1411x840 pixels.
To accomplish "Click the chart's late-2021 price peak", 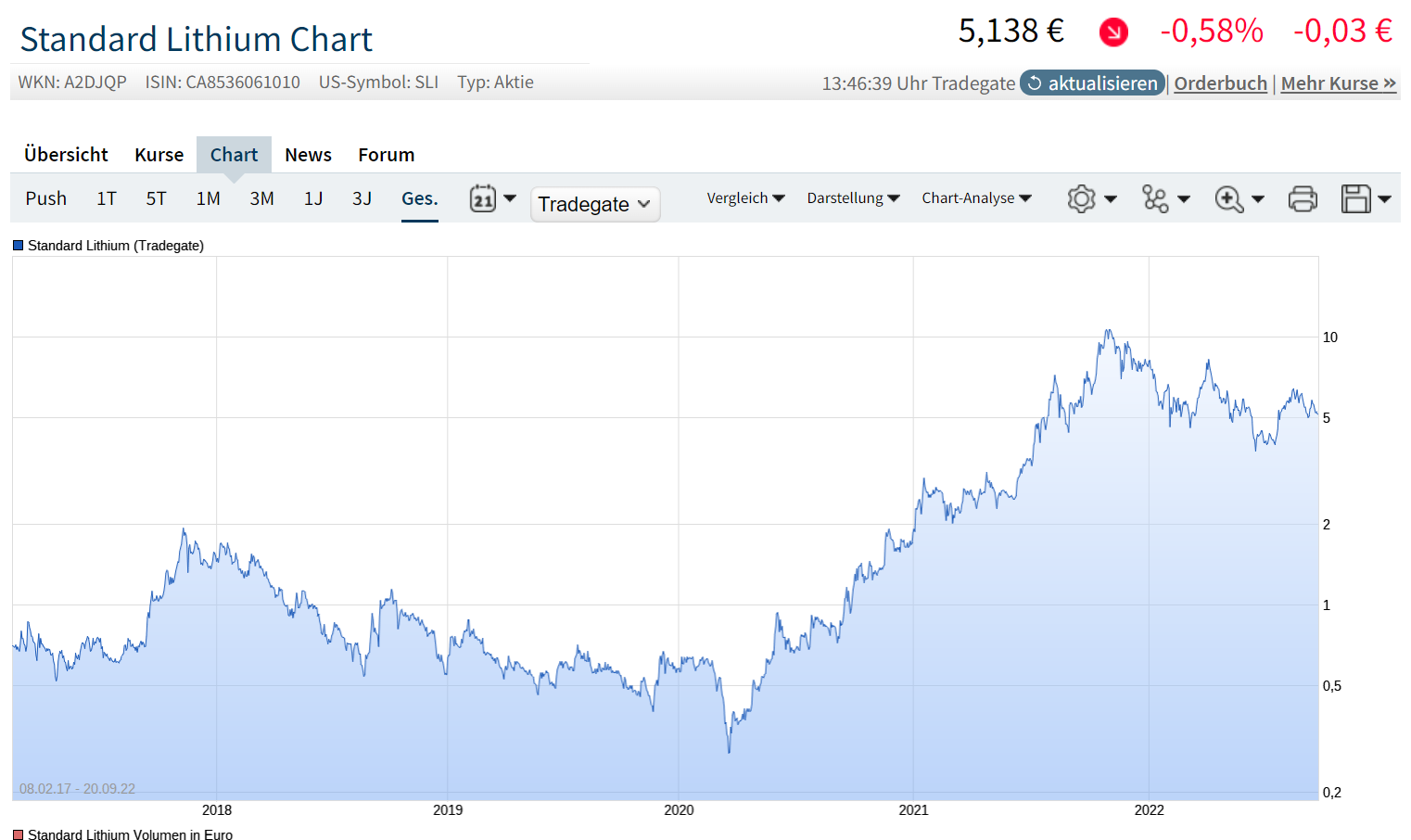I will (1108, 331).
